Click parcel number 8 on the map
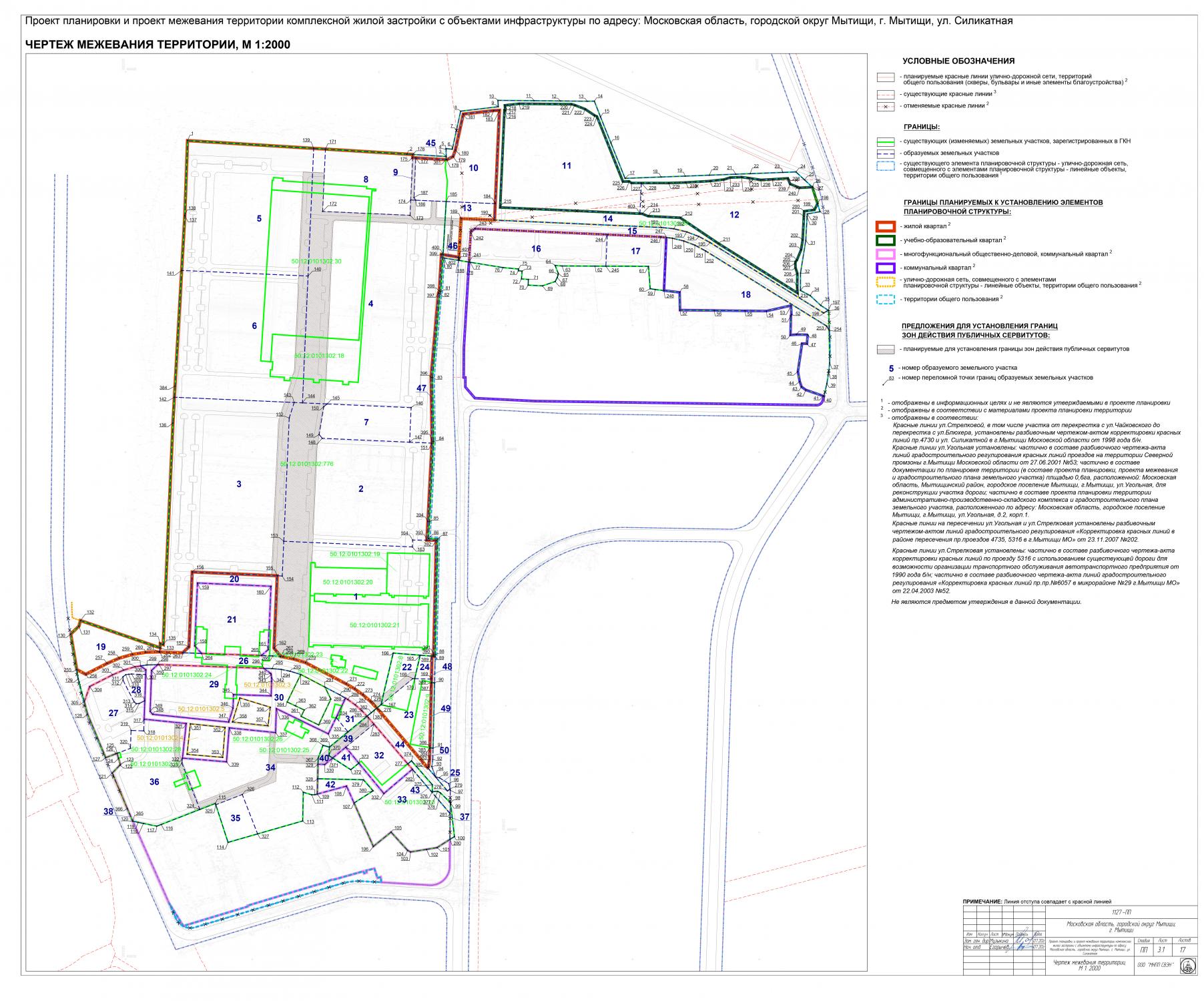 (366, 179)
